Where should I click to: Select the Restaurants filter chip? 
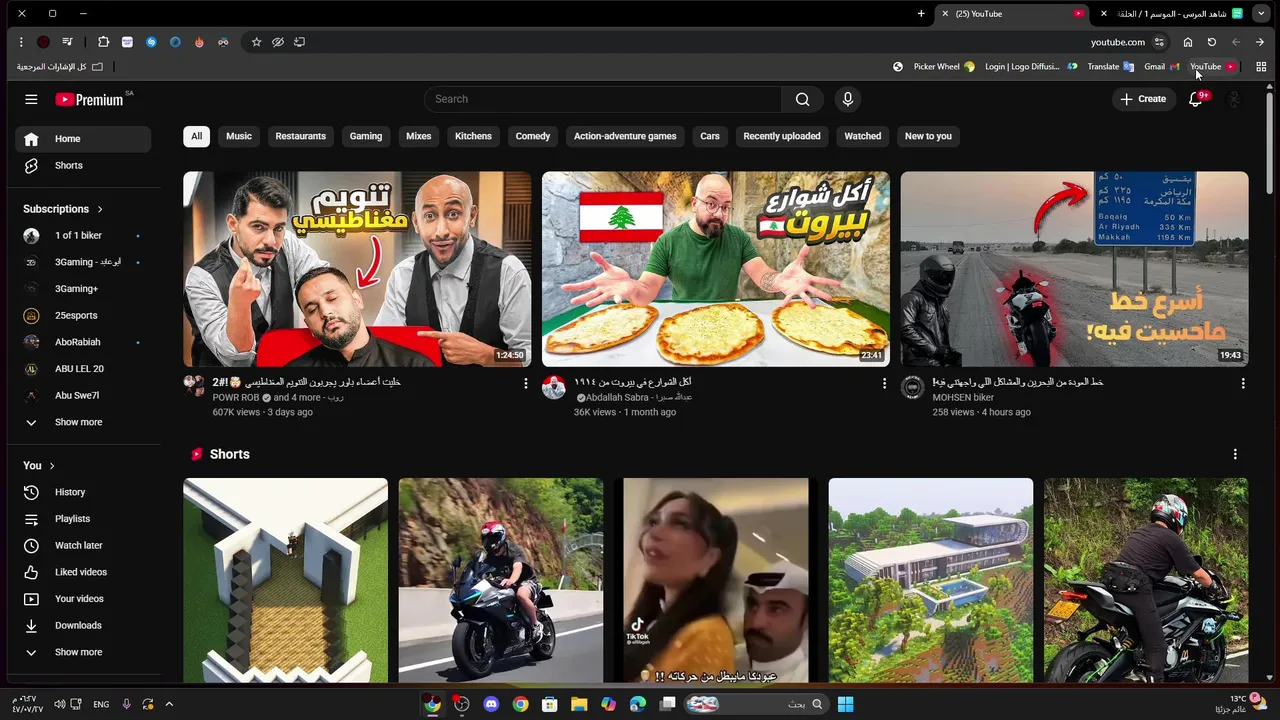(x=301, y=136)
